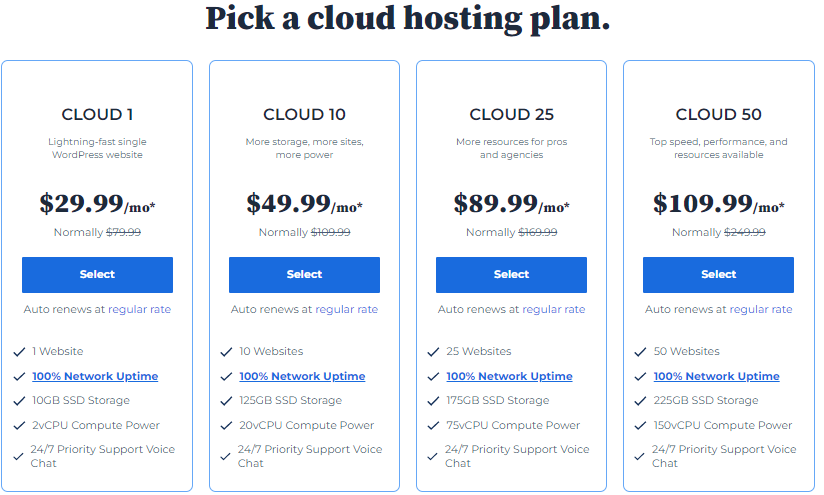Follow the regular rate link under Cloud 10
824x495 pixels.
[347, 309]
